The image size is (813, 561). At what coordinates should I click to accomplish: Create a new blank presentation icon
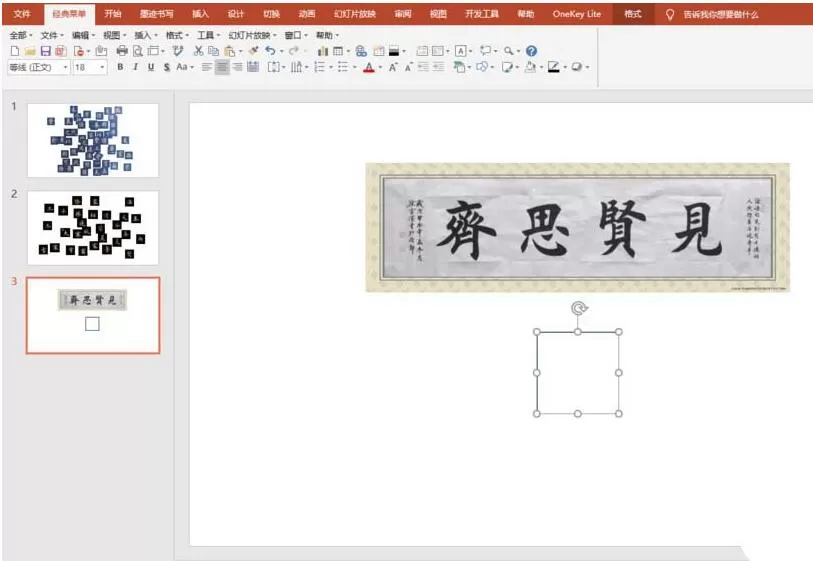click(x=15, y=51)
